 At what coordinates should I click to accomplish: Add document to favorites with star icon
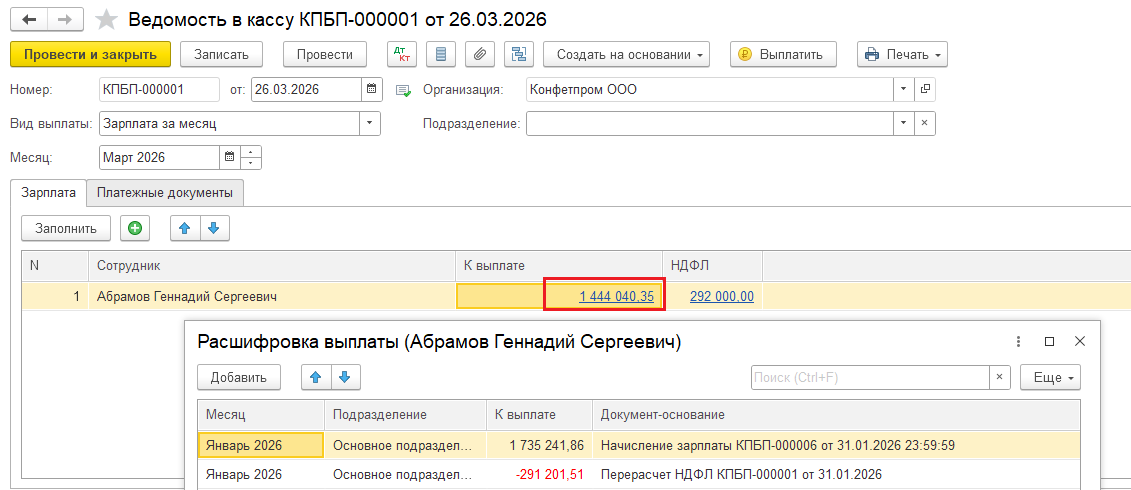tap(107, 19)
